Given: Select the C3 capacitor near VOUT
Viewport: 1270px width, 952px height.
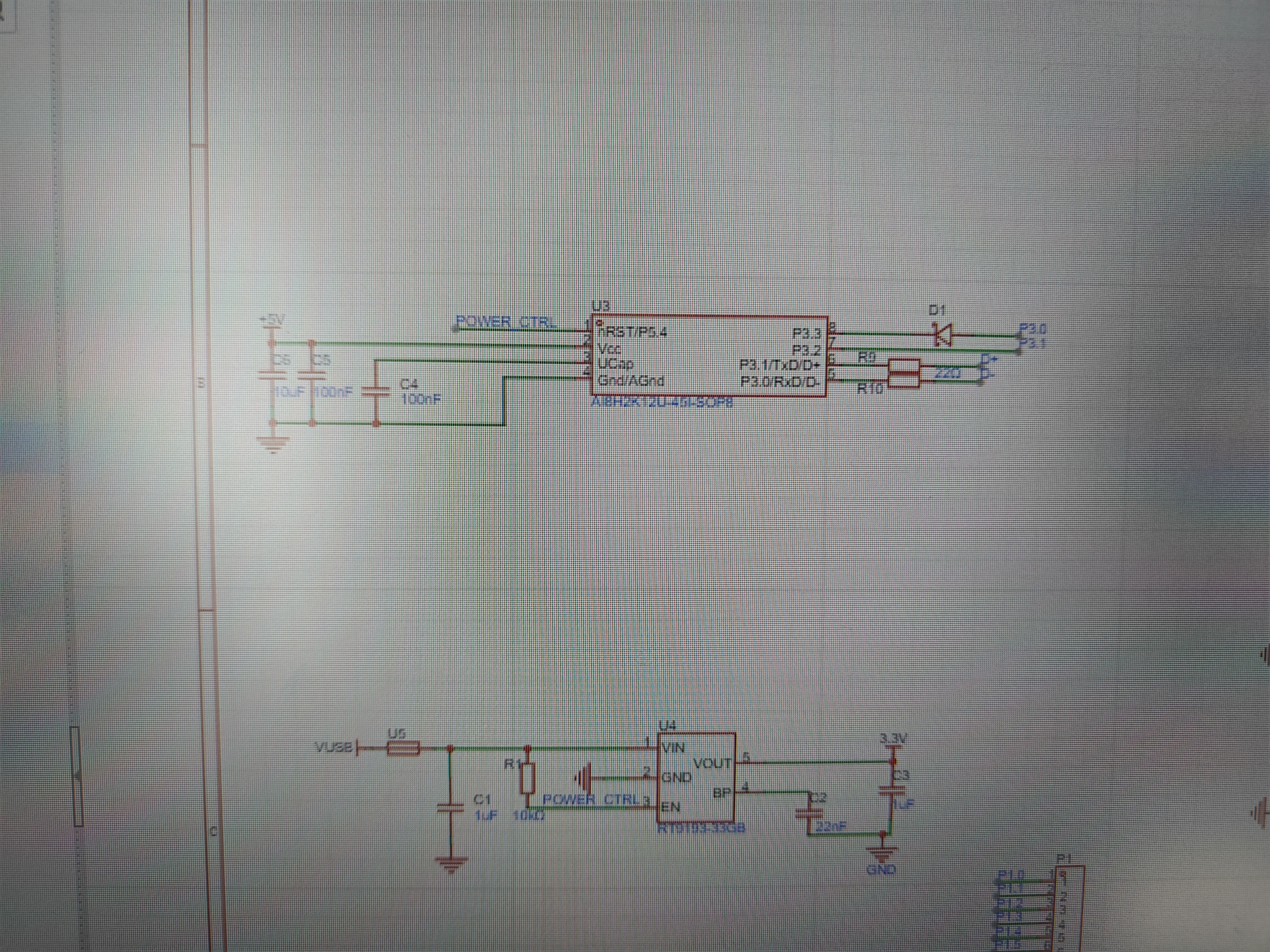Looking at the screenshot, I should [892, 790].
